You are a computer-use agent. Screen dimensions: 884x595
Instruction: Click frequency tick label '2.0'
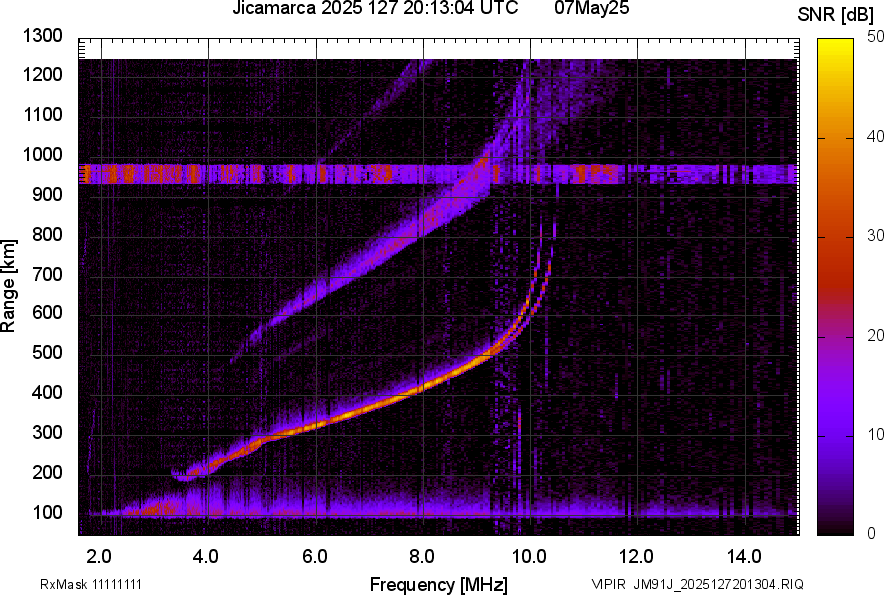pos(99,557)
